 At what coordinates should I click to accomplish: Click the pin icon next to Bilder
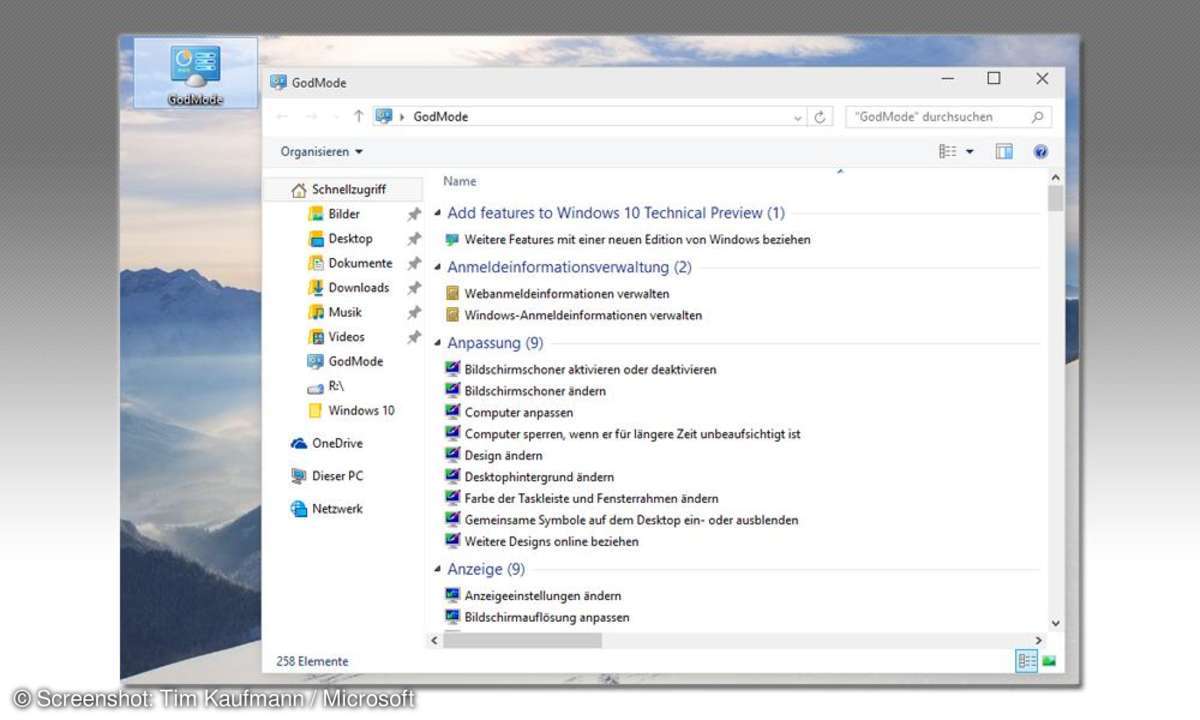414,214
